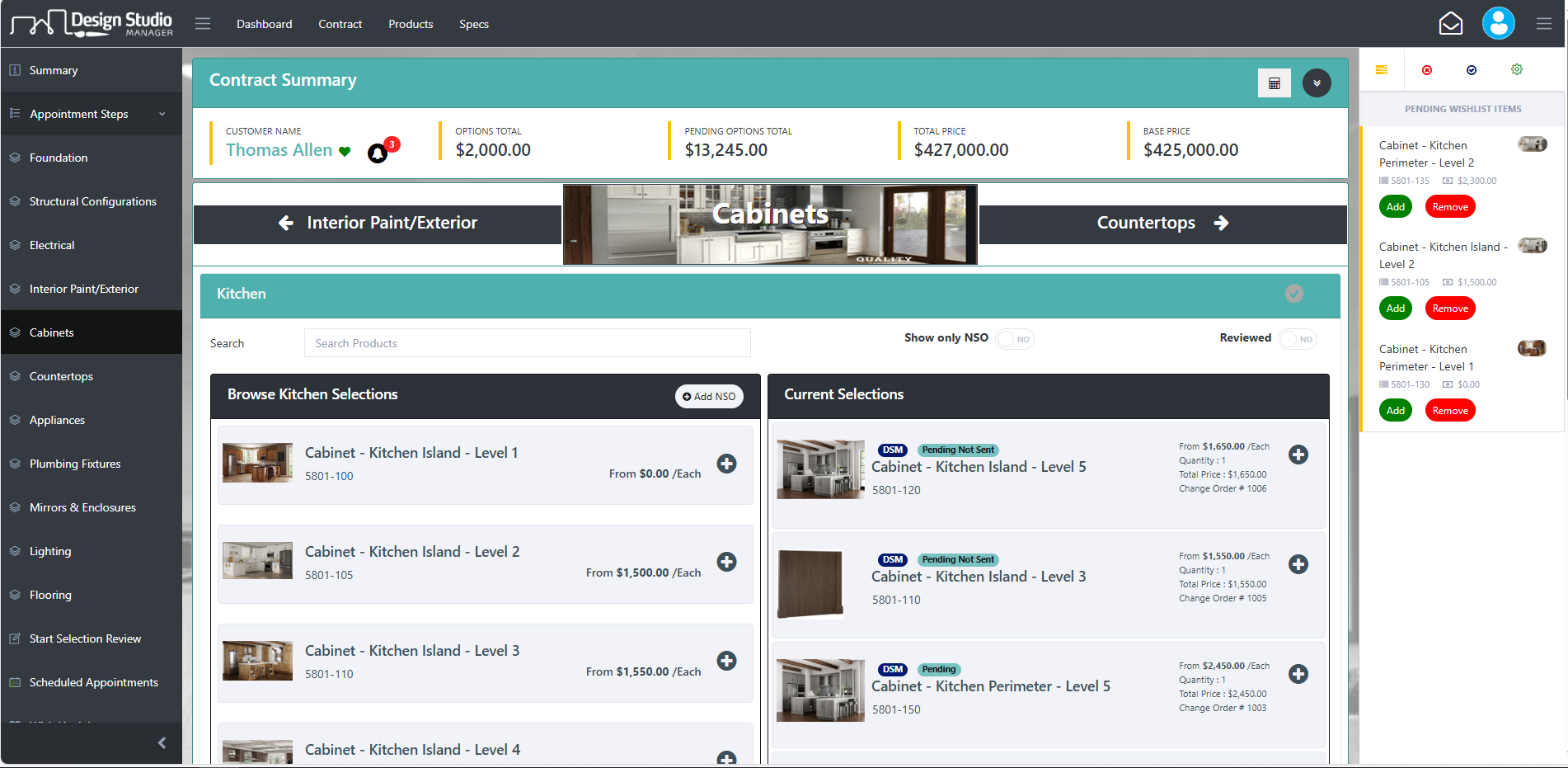Click the red circle icon in wishlist panel
Screen dimensions: 1568x768
pos(1426,71)
